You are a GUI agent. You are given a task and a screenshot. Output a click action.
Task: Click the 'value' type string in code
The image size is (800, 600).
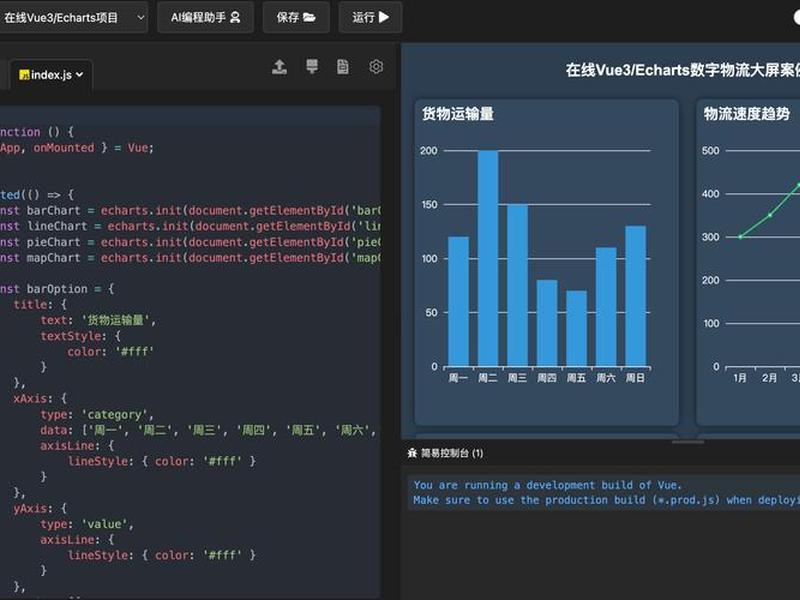105,524
